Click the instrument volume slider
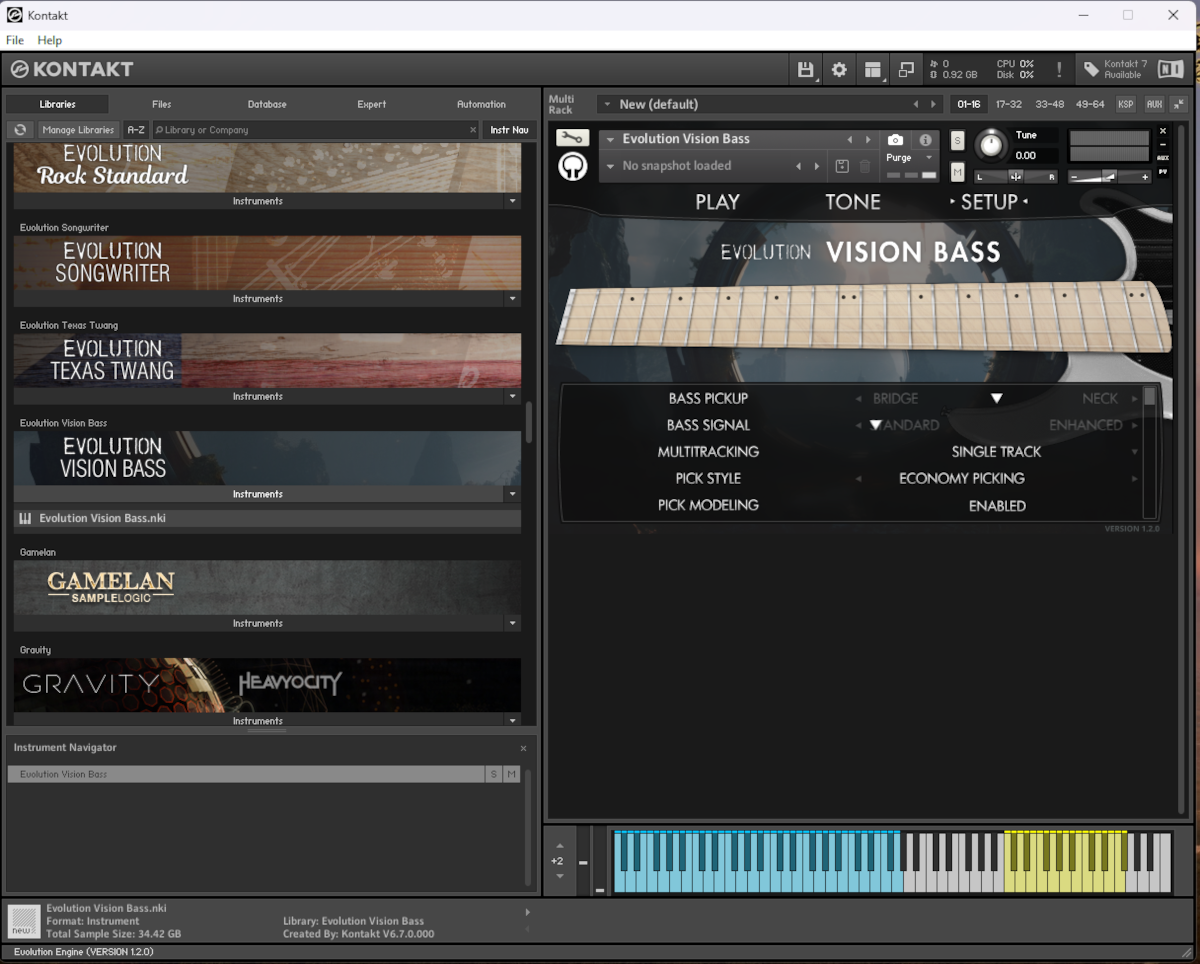 click(x=1109, y=177)
